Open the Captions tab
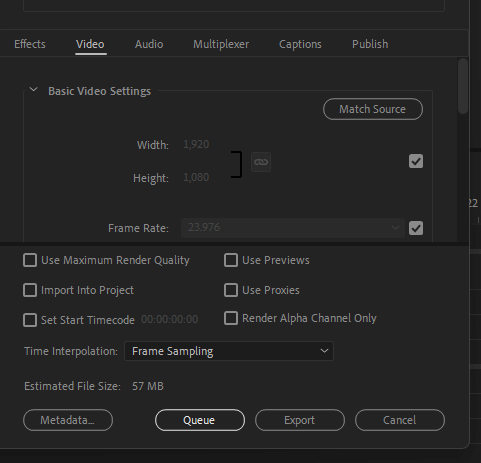 coord(300,44)
